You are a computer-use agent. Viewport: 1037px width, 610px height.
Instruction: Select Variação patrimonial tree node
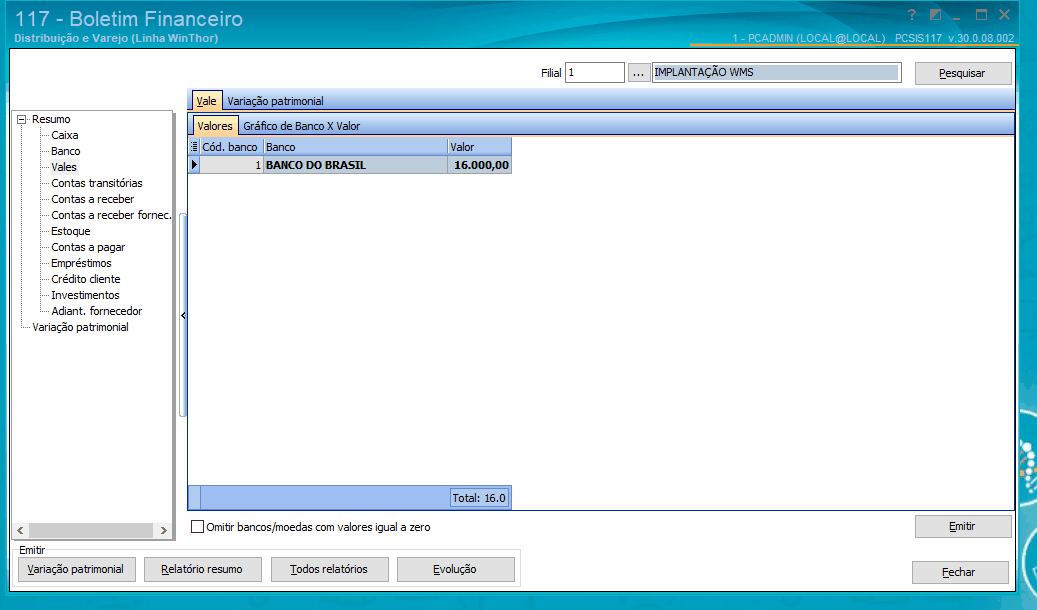(80, 327)
